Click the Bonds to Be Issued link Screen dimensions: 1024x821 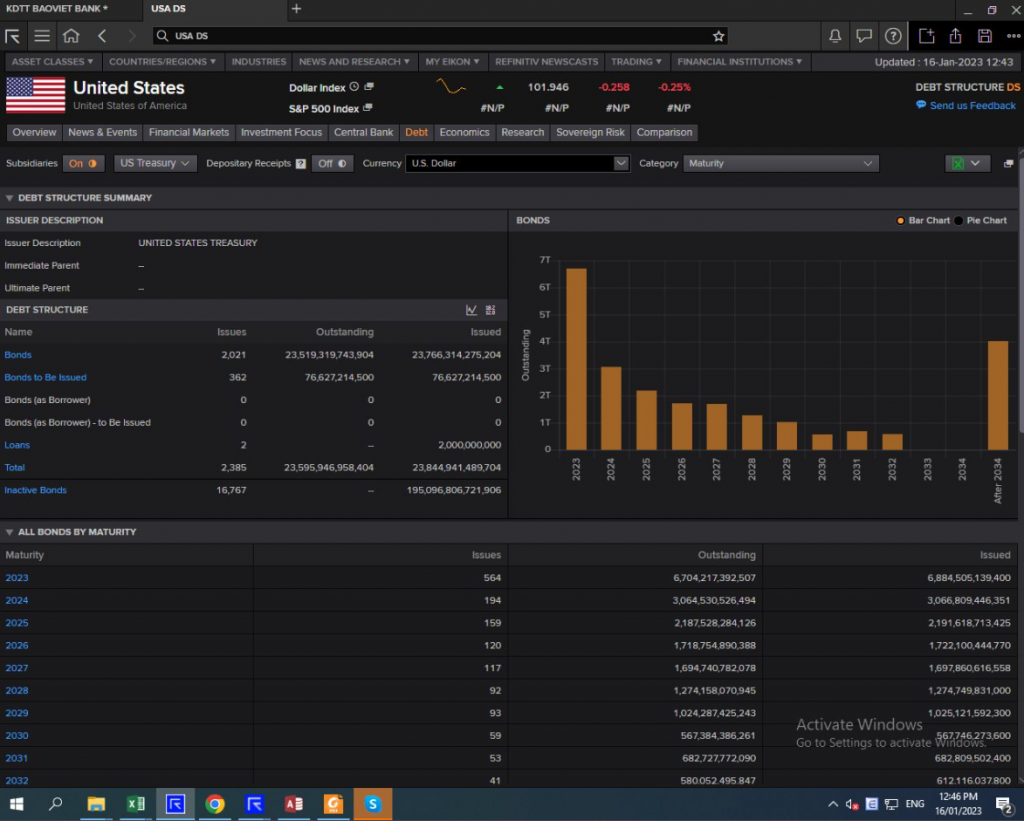(x=45, y=378)
